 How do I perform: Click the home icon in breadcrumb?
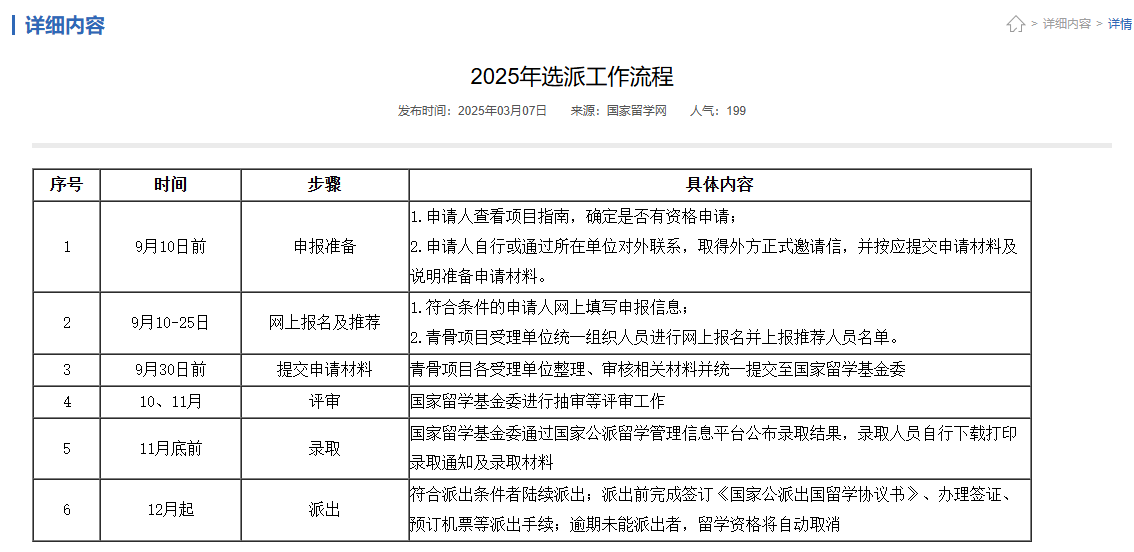(1015, 24)
